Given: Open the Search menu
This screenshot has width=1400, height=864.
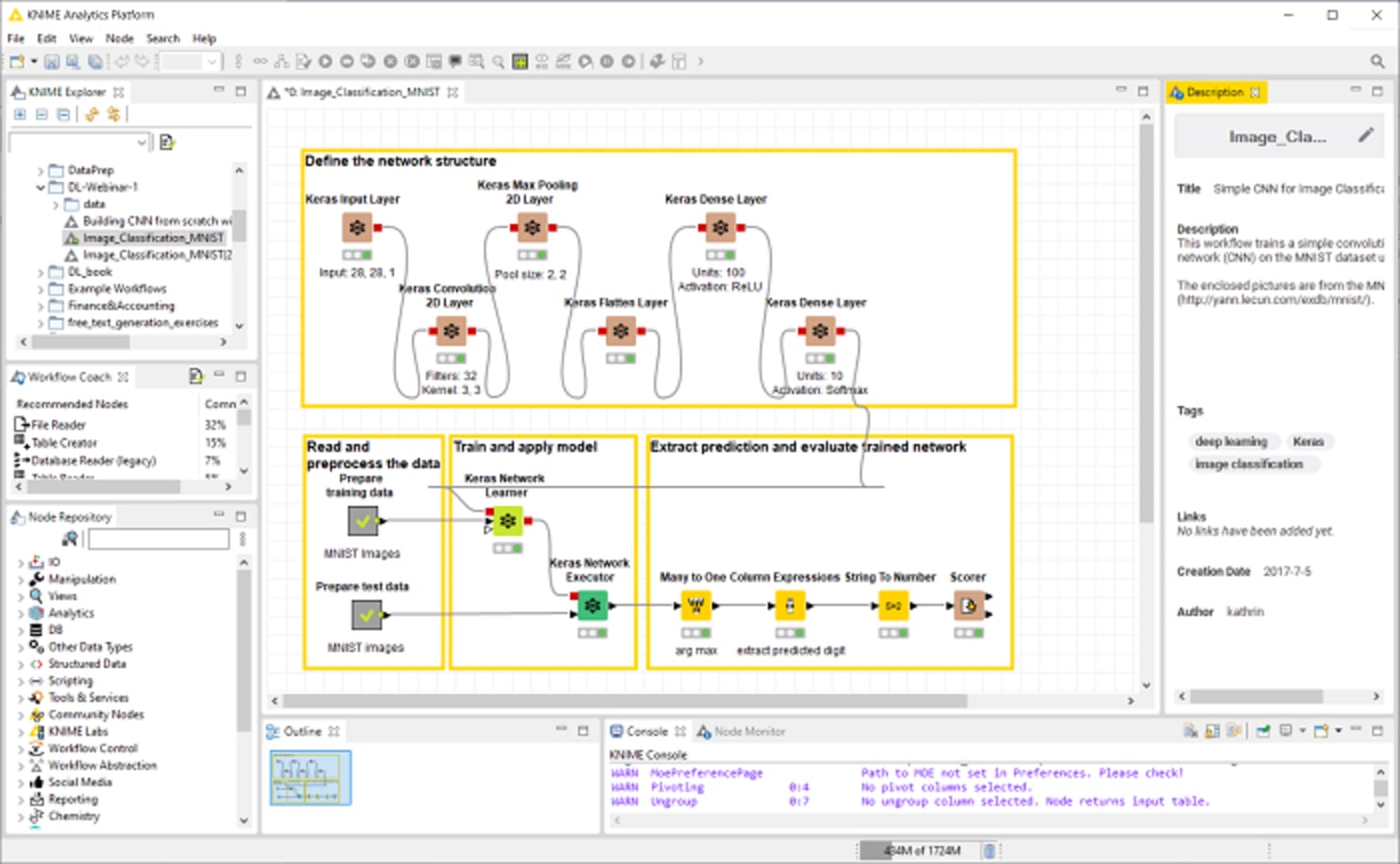Looking at the screenshot, I should (163, 38).
